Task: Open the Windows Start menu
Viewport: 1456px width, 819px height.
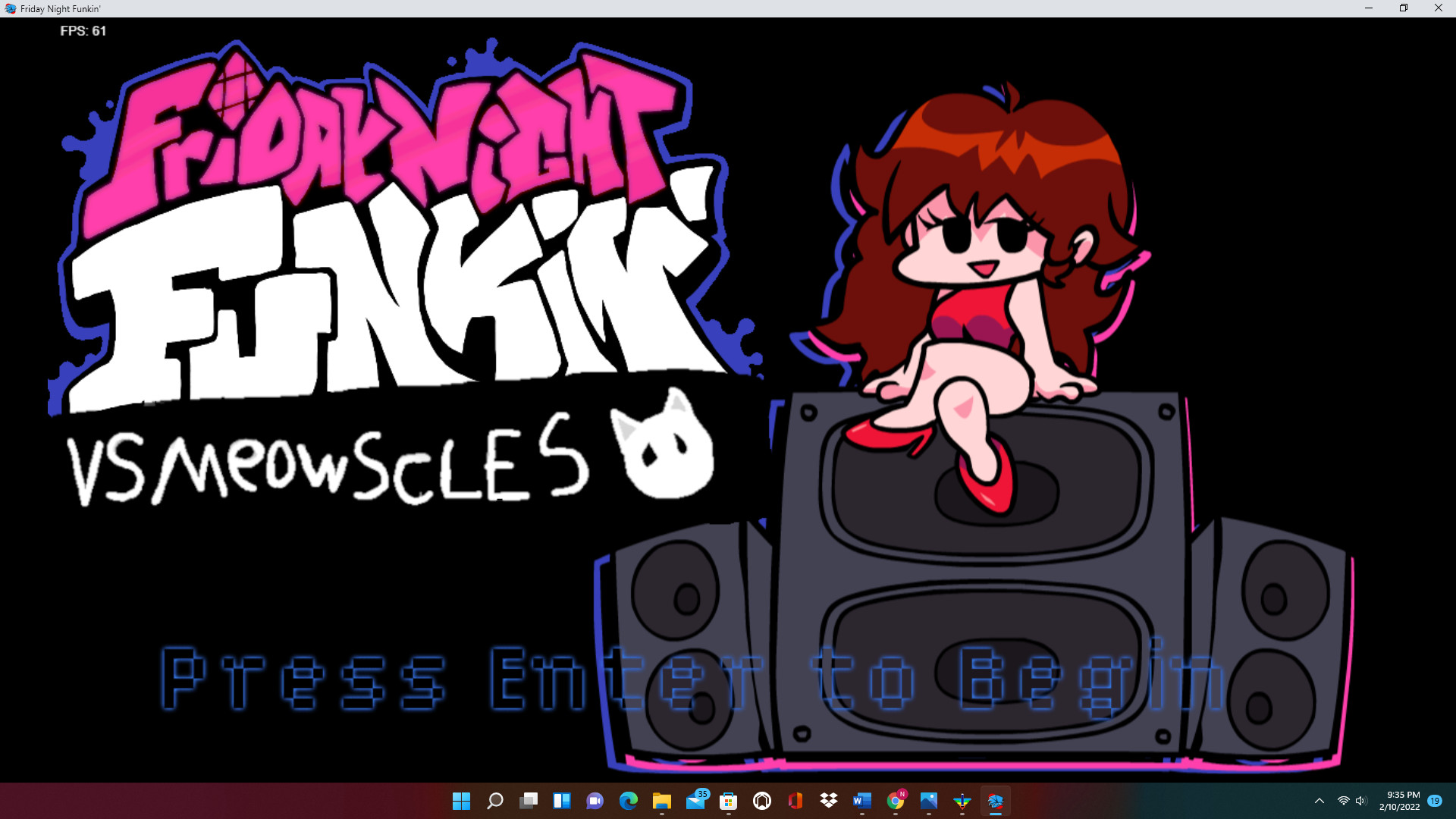Action: click(461, 801)
